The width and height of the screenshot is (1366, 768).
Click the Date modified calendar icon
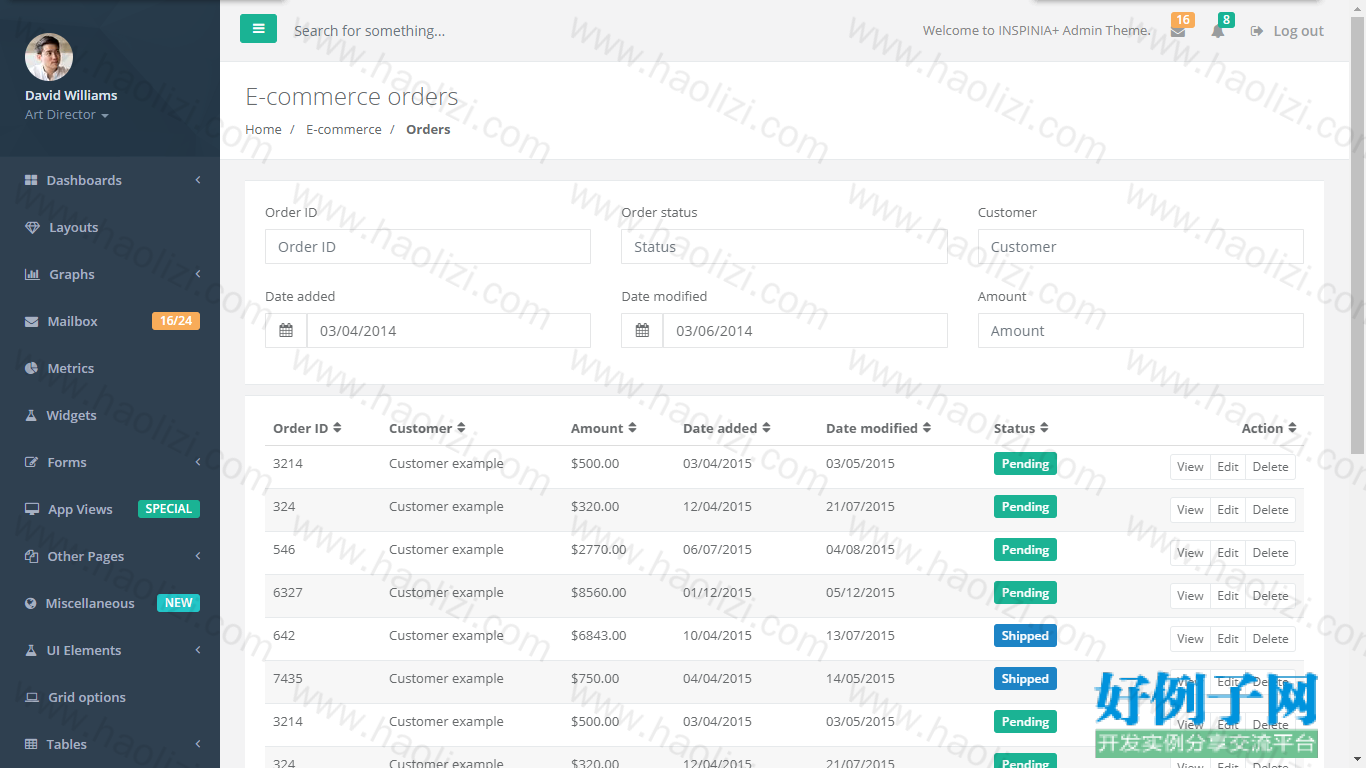642,331
